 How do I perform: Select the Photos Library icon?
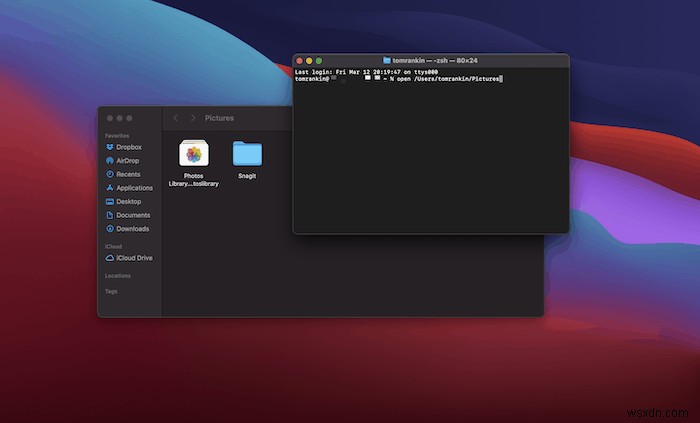click(x=194, y=153)
